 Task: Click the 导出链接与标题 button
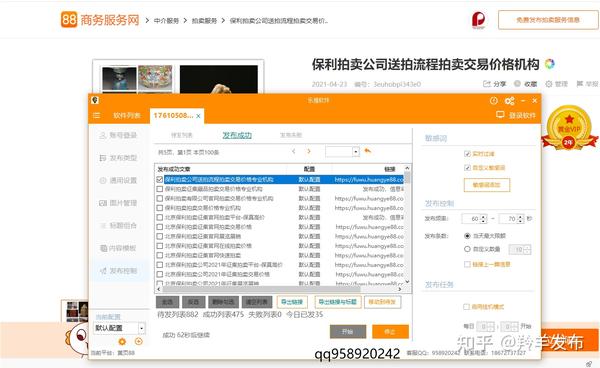point(338,302)
